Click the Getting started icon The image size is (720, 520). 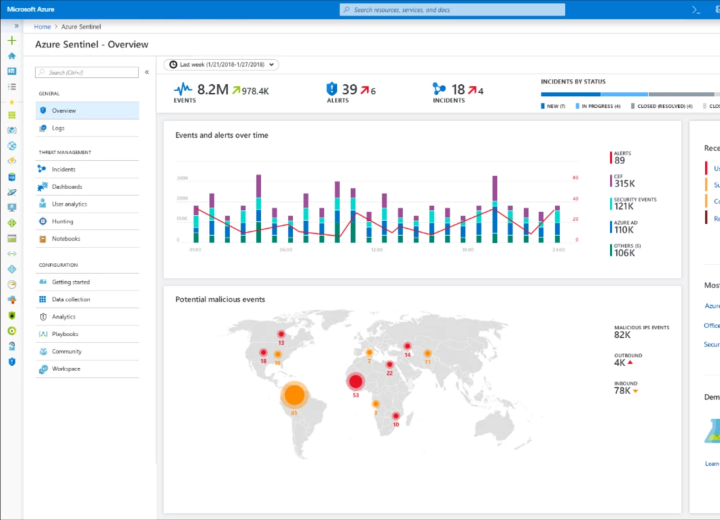coord(43,282)
